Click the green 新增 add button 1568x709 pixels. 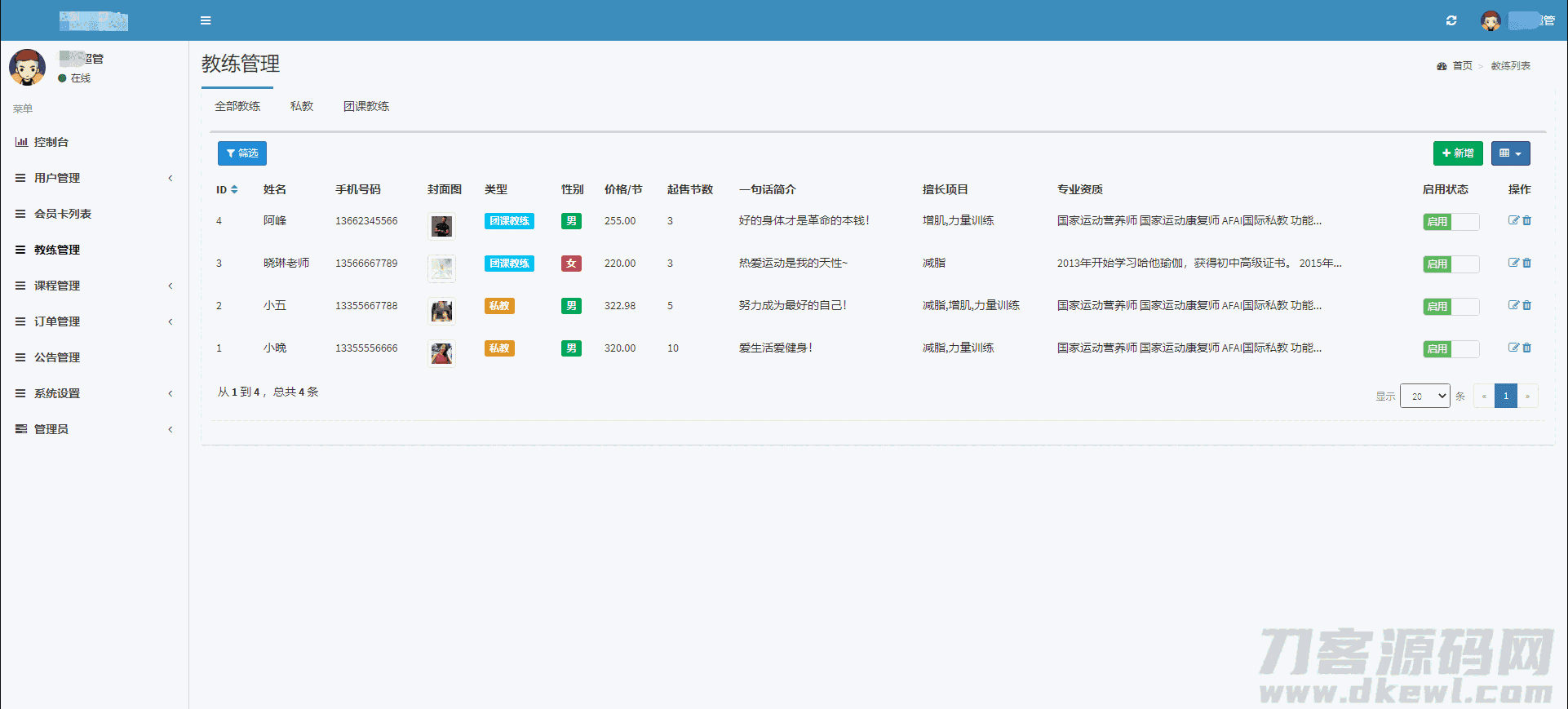[1457, 153]
